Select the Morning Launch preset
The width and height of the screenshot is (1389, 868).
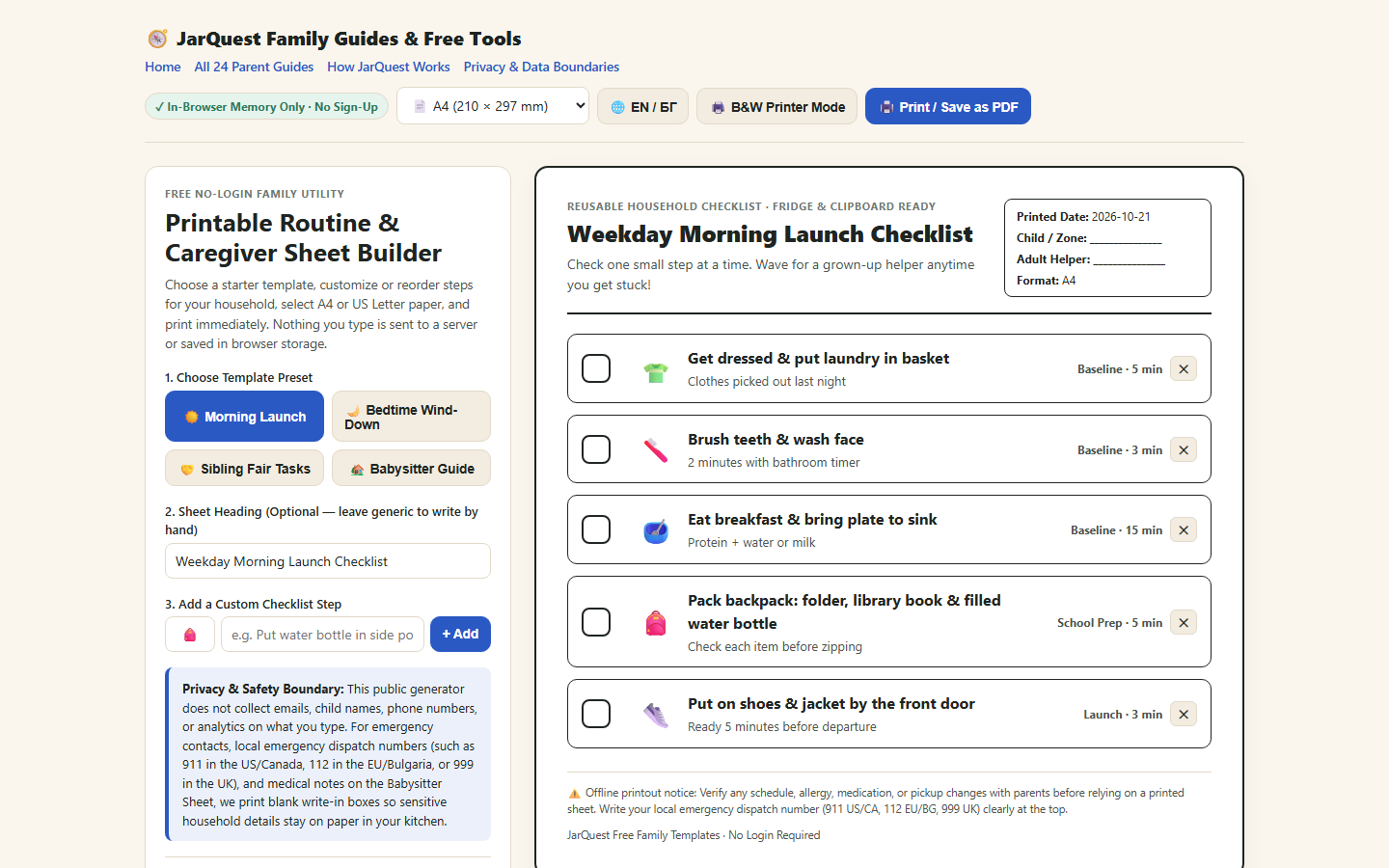[x=244, y=417]
